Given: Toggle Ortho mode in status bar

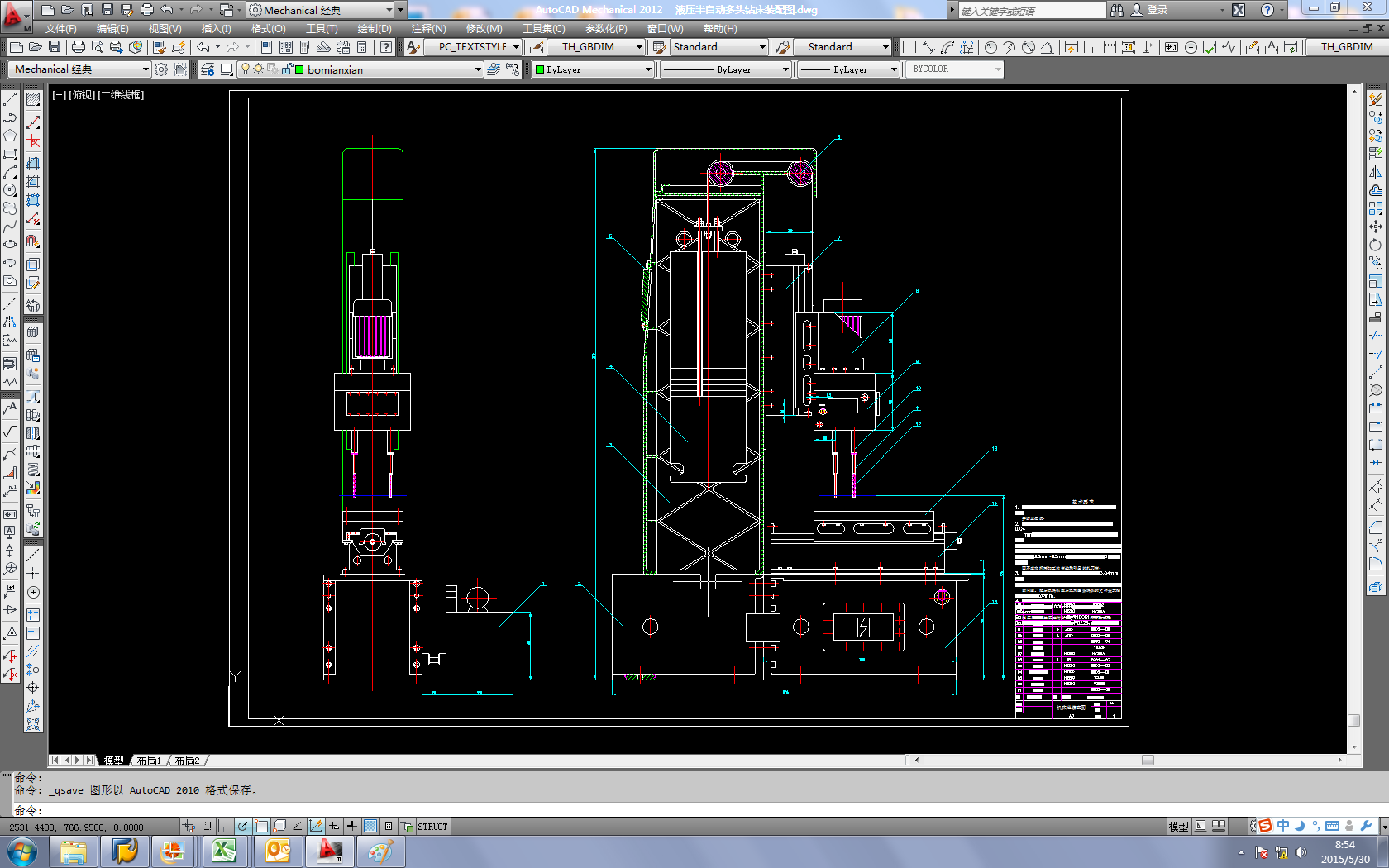Looking at the screenshot, I should [225, 826].
